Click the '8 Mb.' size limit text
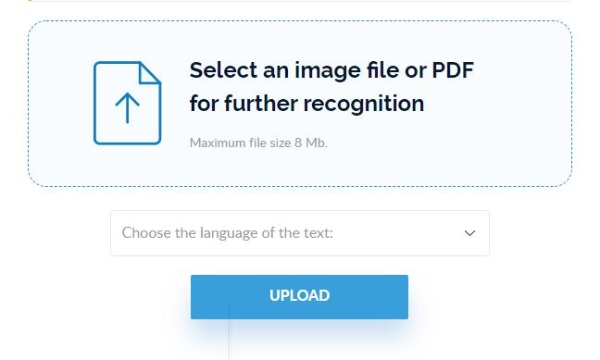This screenshot has width=600, height=360. (x=311, y=143)
